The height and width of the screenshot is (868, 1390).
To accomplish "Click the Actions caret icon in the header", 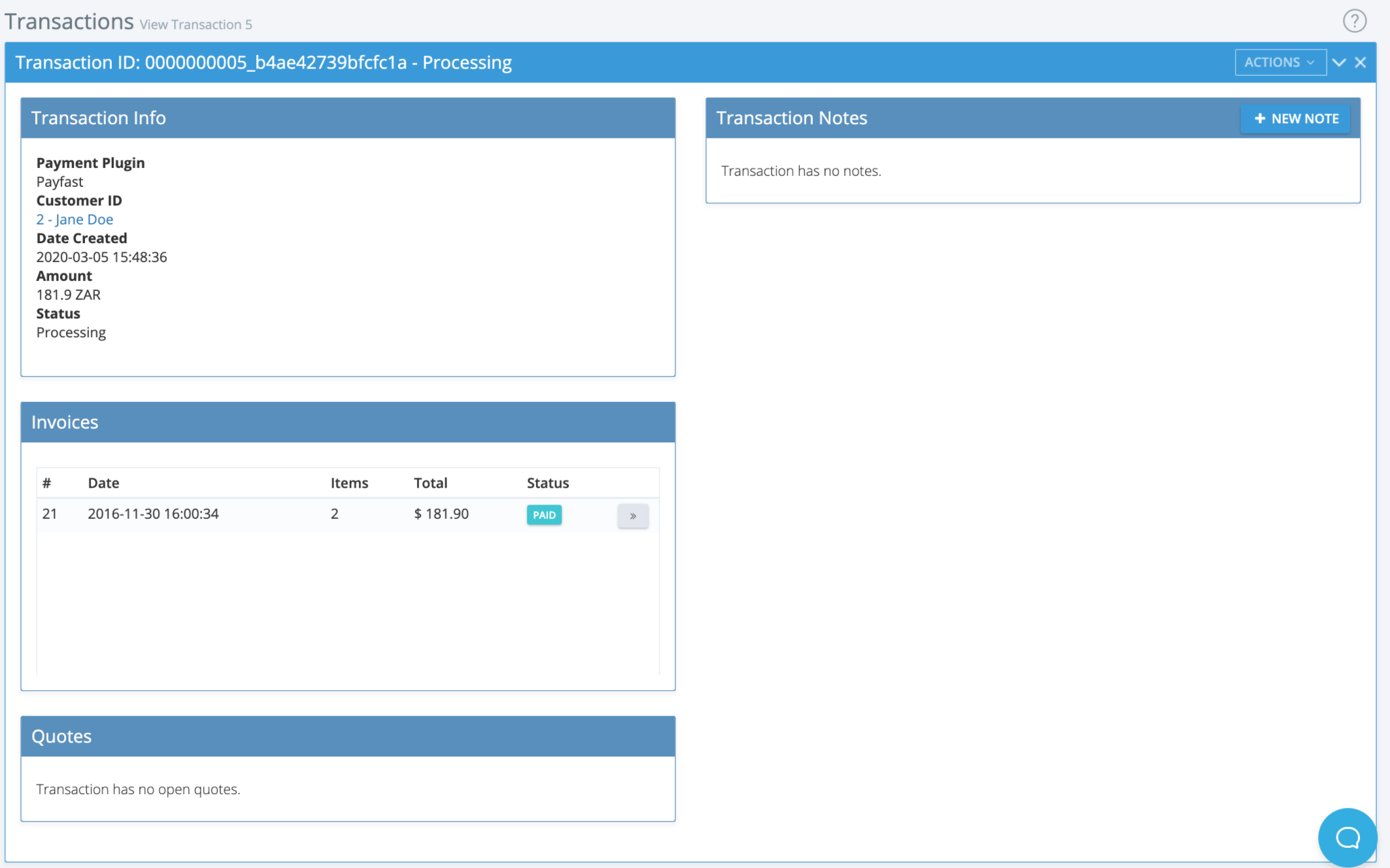I will 1310,62.
